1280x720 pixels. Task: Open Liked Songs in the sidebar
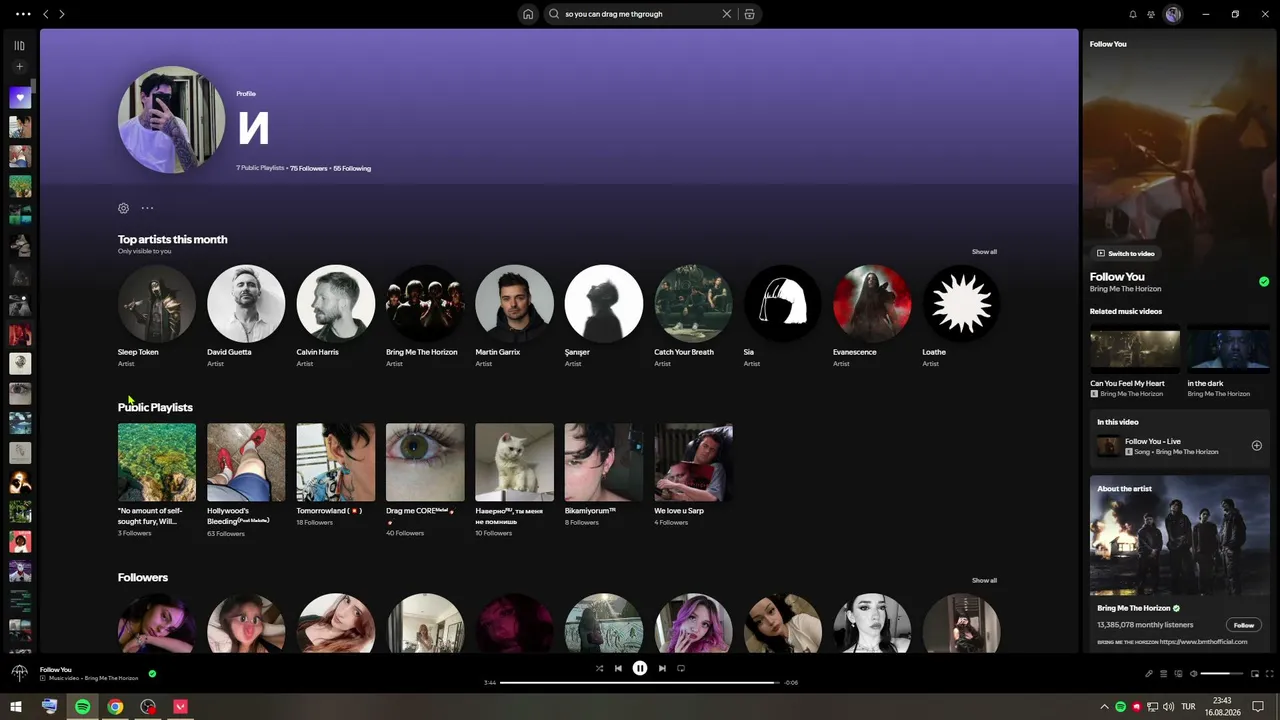20,98
